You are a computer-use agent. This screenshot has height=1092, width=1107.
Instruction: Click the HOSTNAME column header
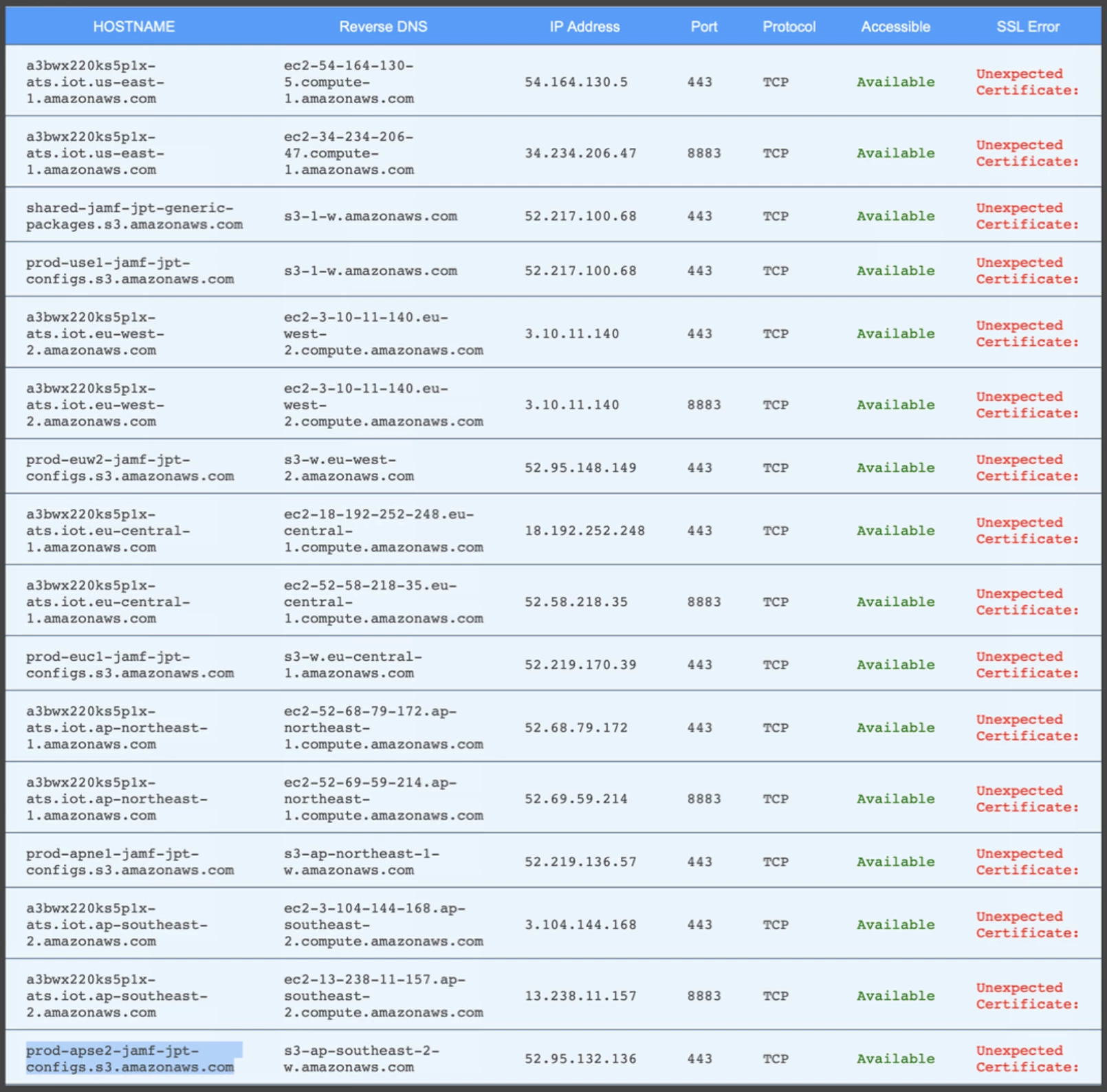(x=133, y=27)
